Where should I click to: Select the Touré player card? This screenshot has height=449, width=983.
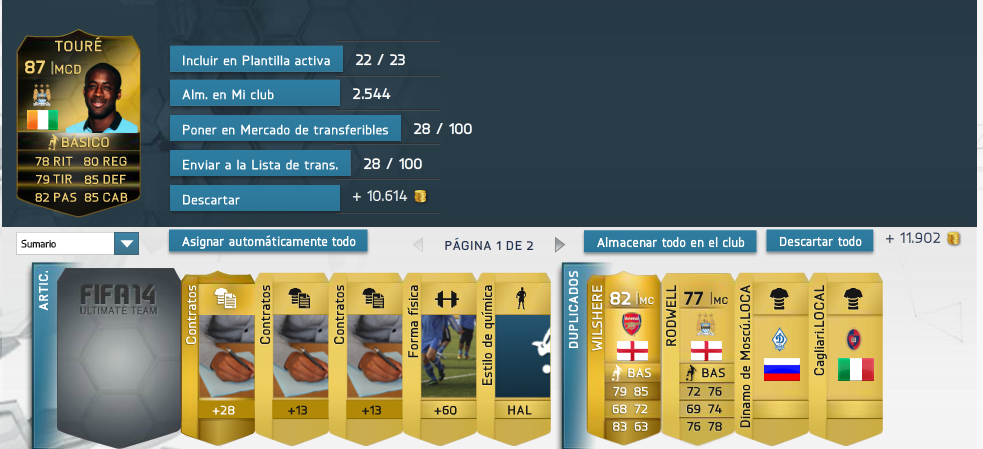pyautogui.click(x=78, y=124)
